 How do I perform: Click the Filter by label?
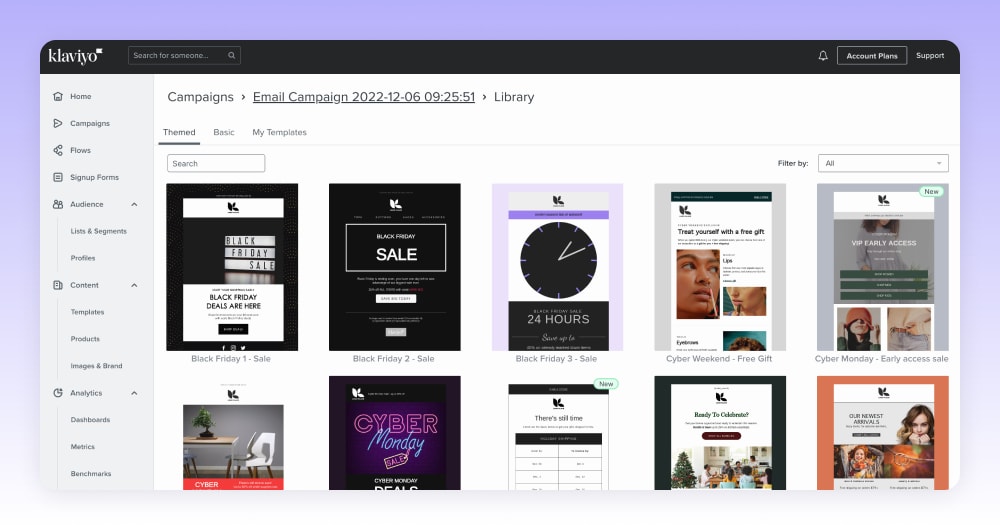pos(793,163)
